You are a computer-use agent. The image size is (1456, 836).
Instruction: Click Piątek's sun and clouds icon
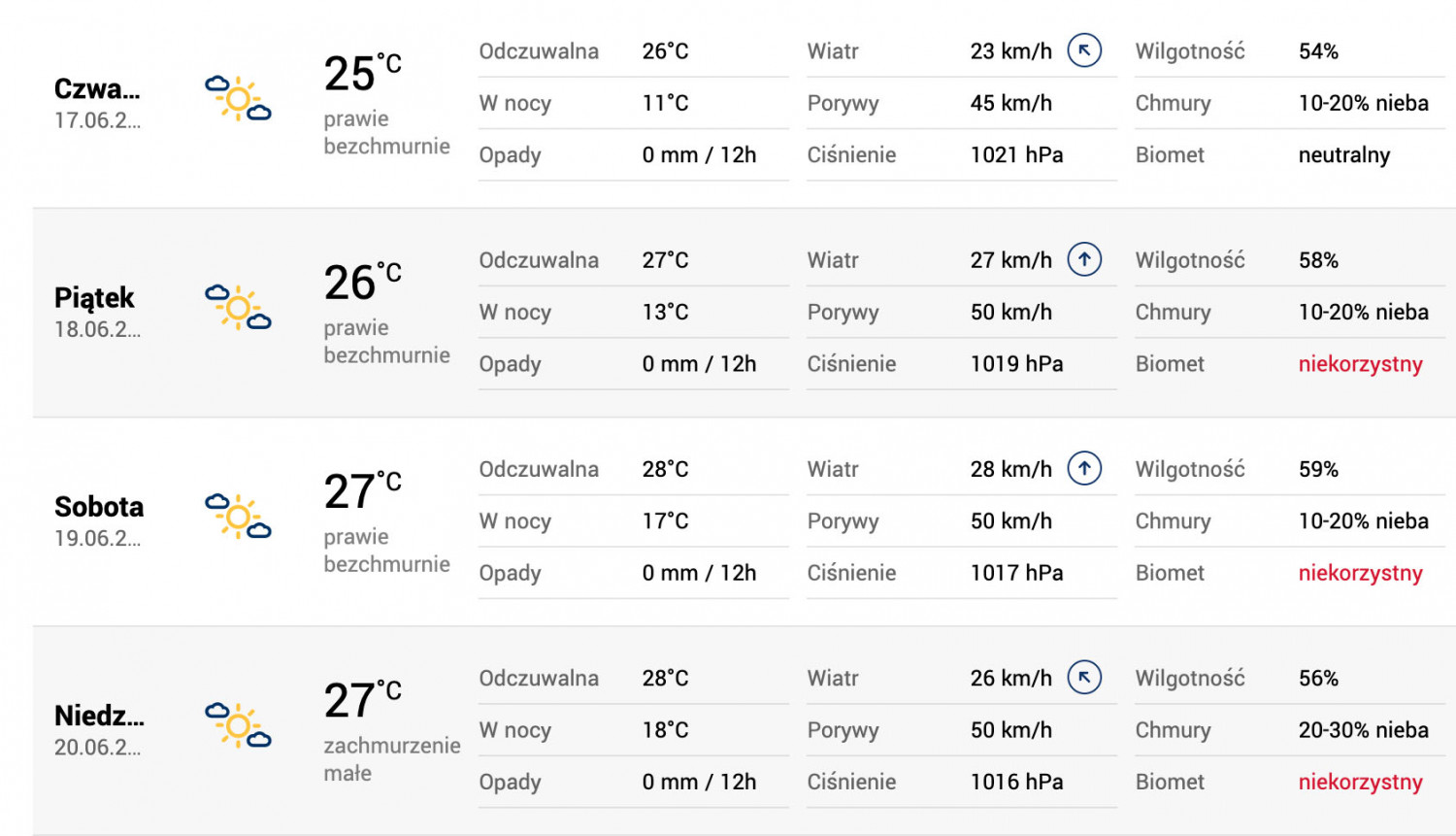[238, 308]
